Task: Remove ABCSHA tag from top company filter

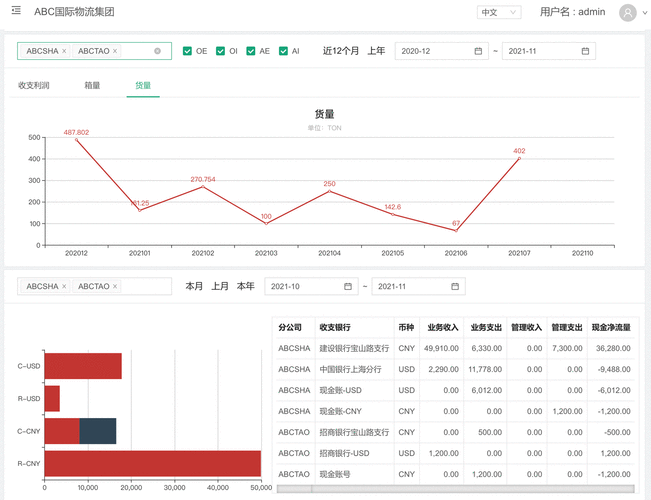Action: click(x=64, y=51)
